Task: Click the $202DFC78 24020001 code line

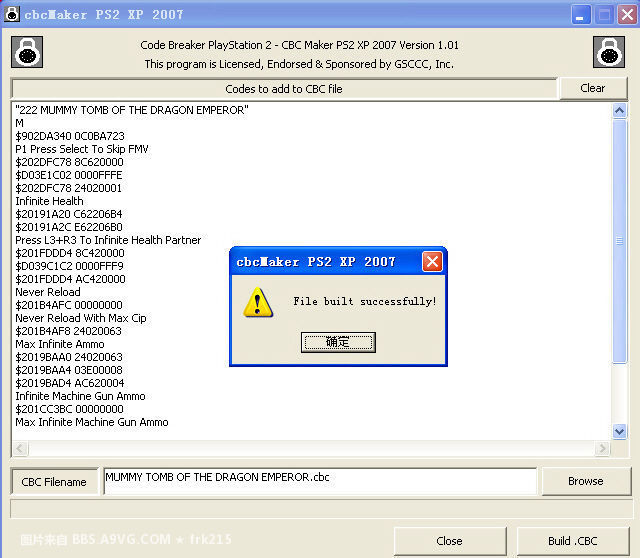Action: [x=69, y=188]
